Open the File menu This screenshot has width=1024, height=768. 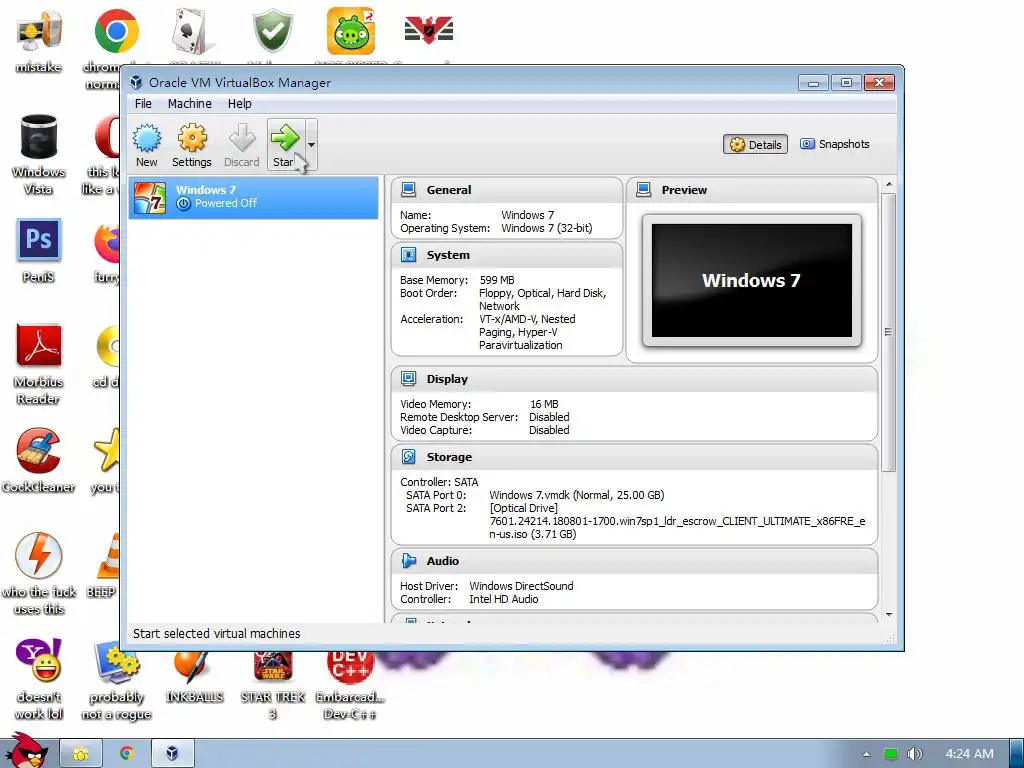coord(143,103)
